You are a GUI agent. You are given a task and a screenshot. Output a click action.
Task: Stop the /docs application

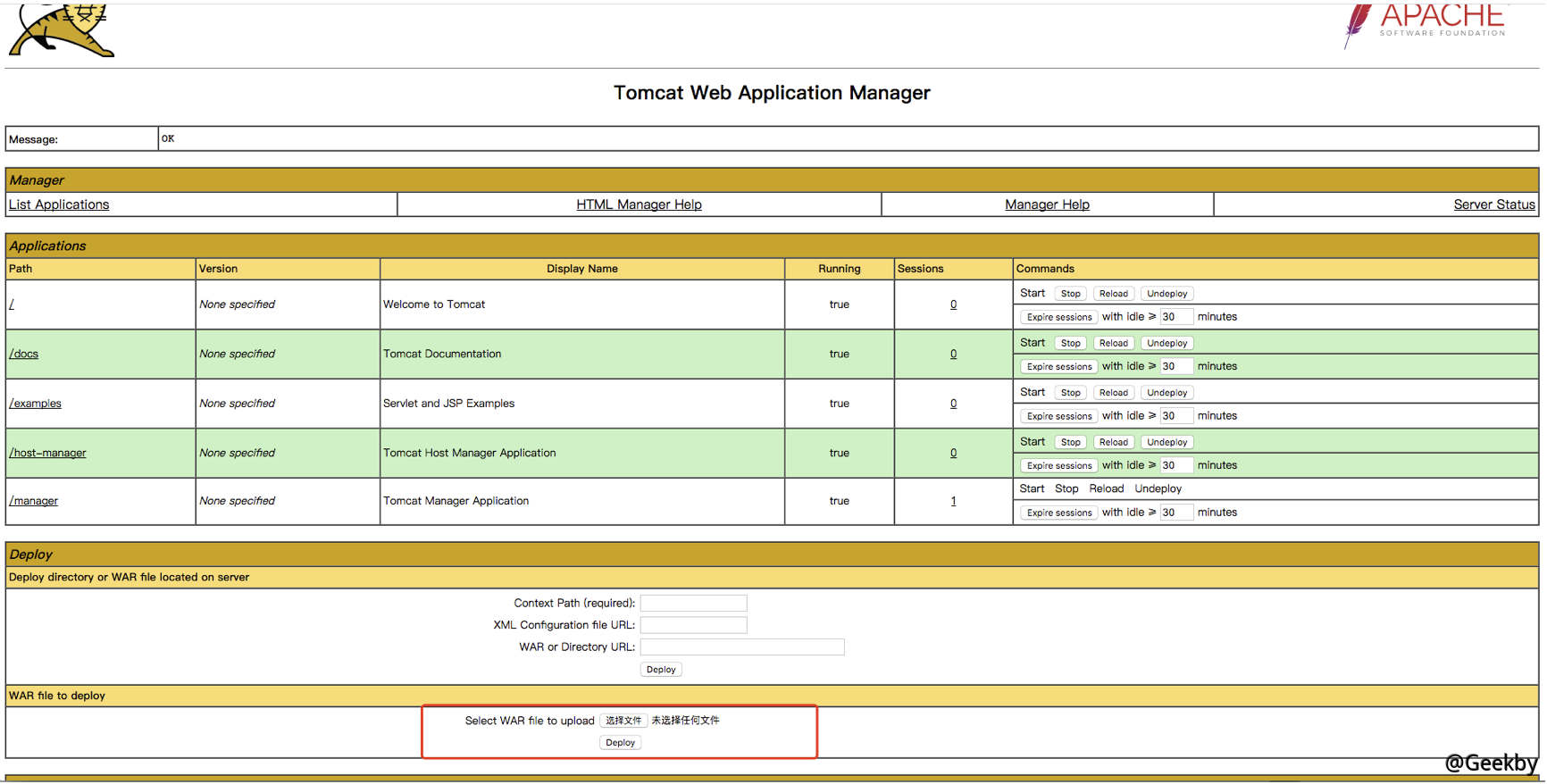1070,343
